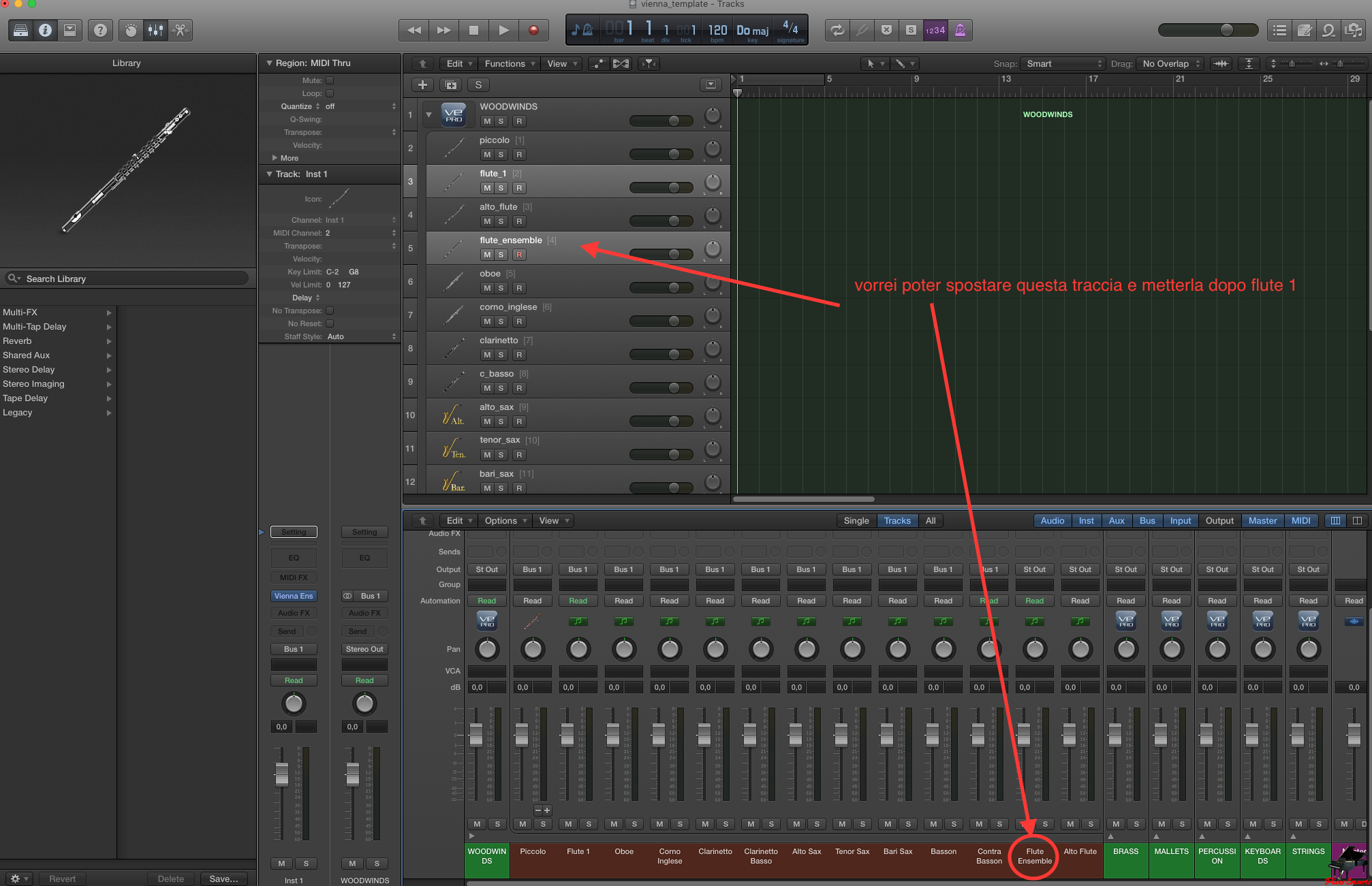Enable the Region Loop checkbox
This screenshot has width=1372, height=886.
(x=330, y=93)
